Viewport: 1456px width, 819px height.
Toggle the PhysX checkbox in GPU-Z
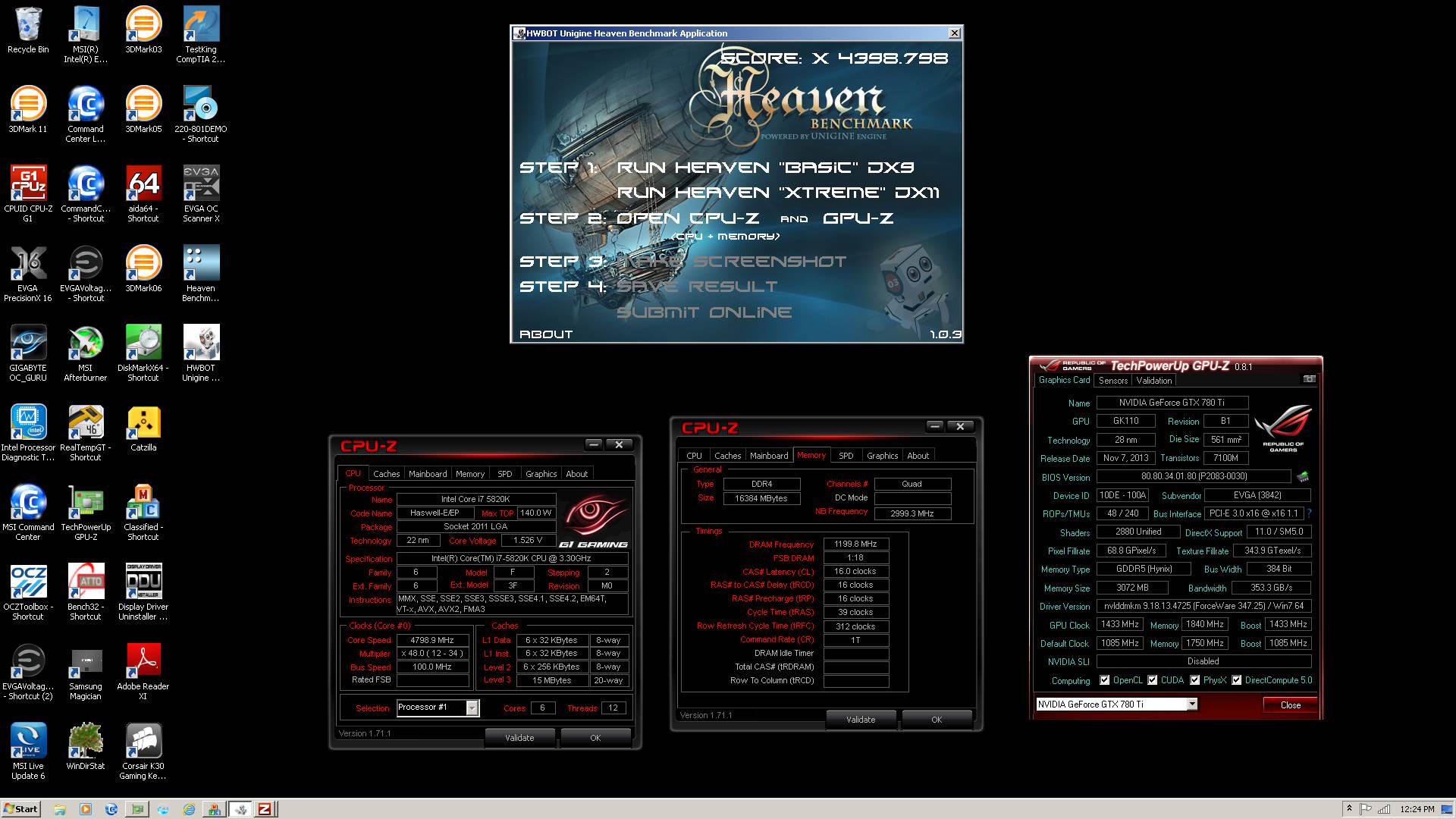[1195, 680]
